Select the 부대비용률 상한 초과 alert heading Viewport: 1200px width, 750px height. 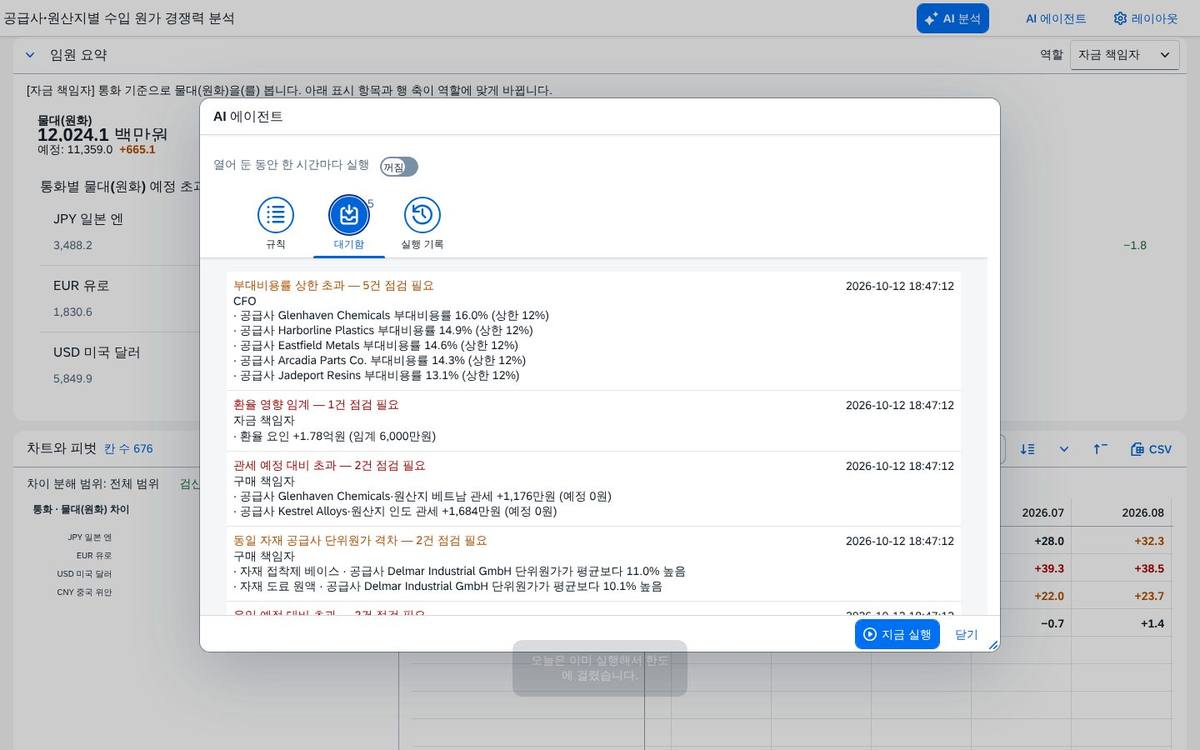click(333, 285)
